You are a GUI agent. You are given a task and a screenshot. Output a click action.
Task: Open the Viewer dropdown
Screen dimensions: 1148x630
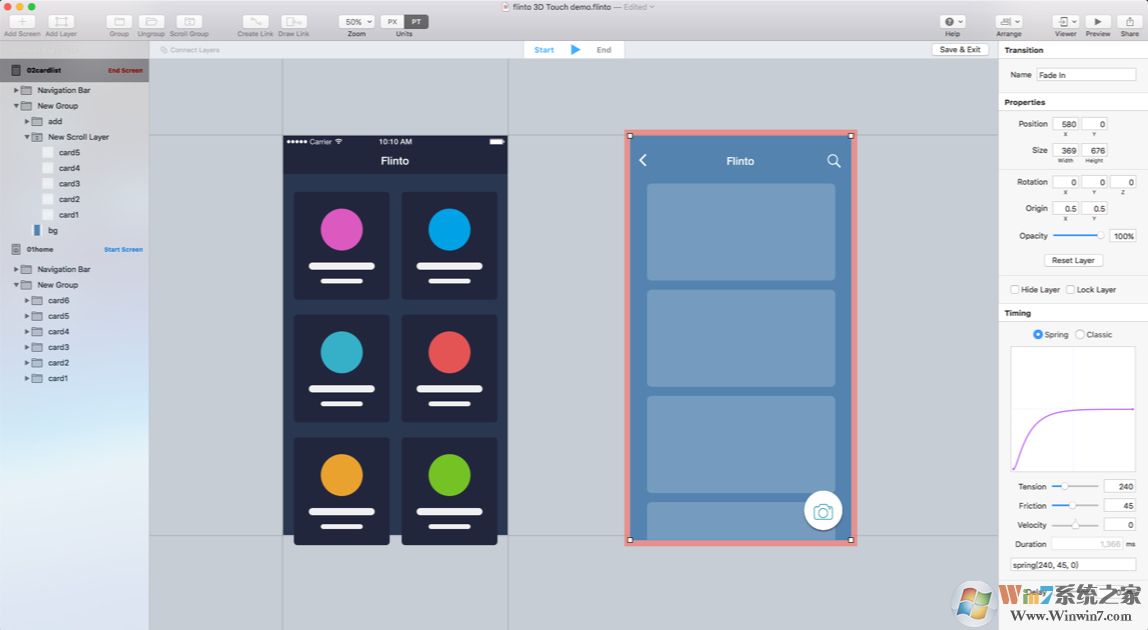pyautogui.click(x=1065, y=22)
